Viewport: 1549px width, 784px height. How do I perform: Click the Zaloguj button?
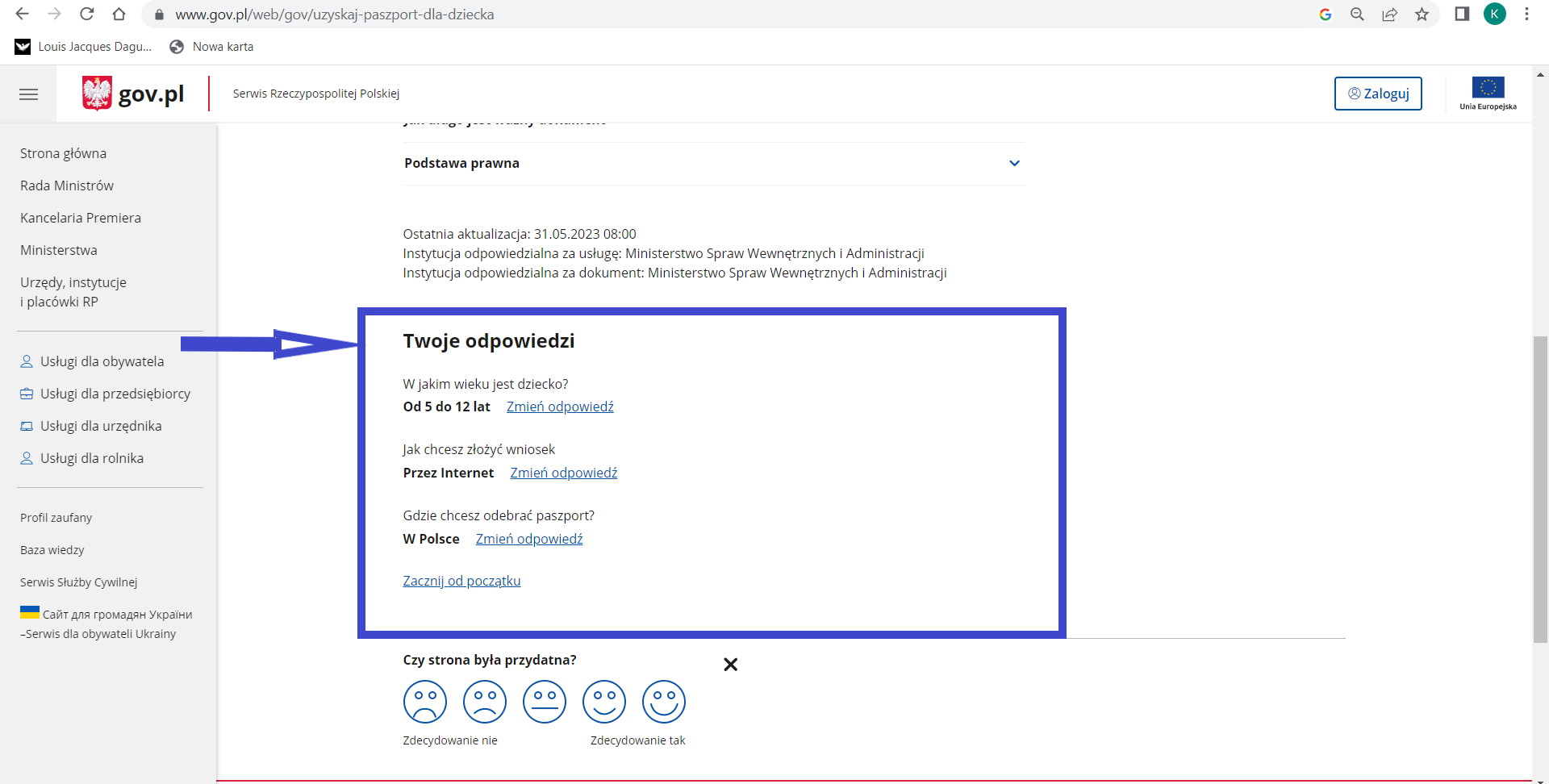click(x=1378, y=94)
